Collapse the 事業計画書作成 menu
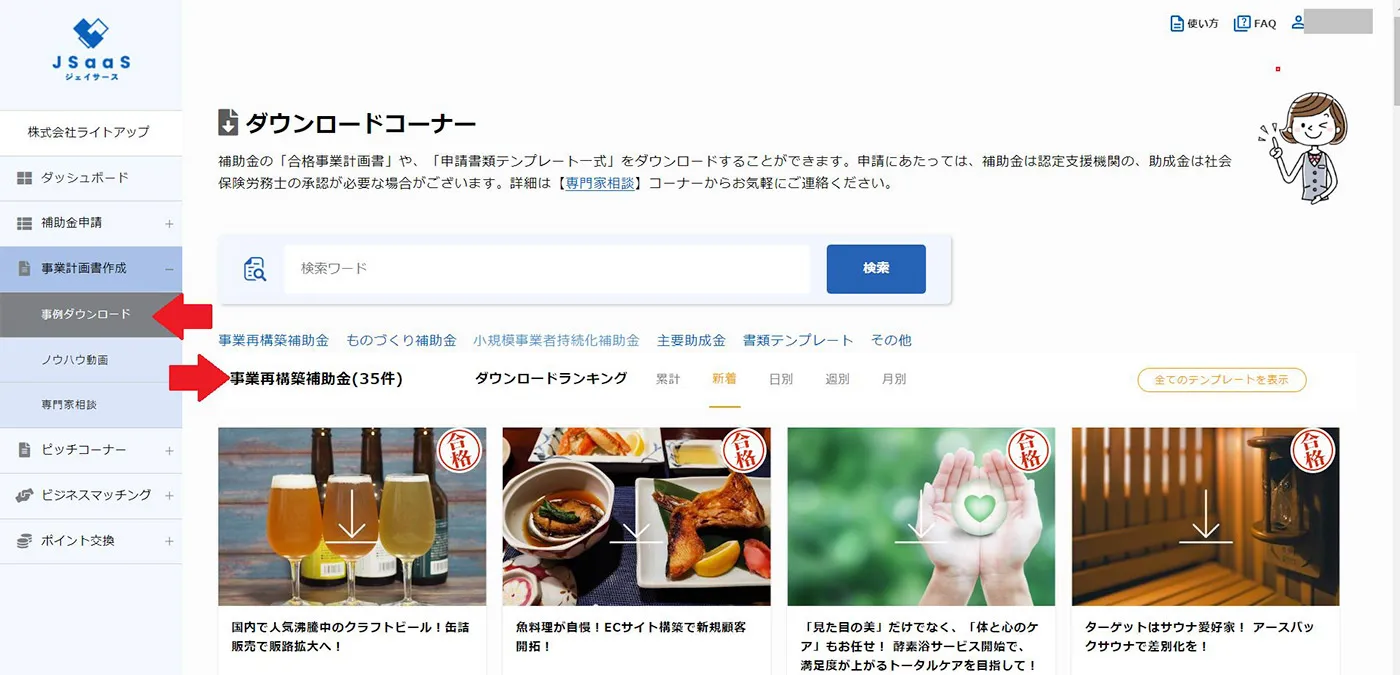The height and width of the screenshot is (675, 1400). 169,269
